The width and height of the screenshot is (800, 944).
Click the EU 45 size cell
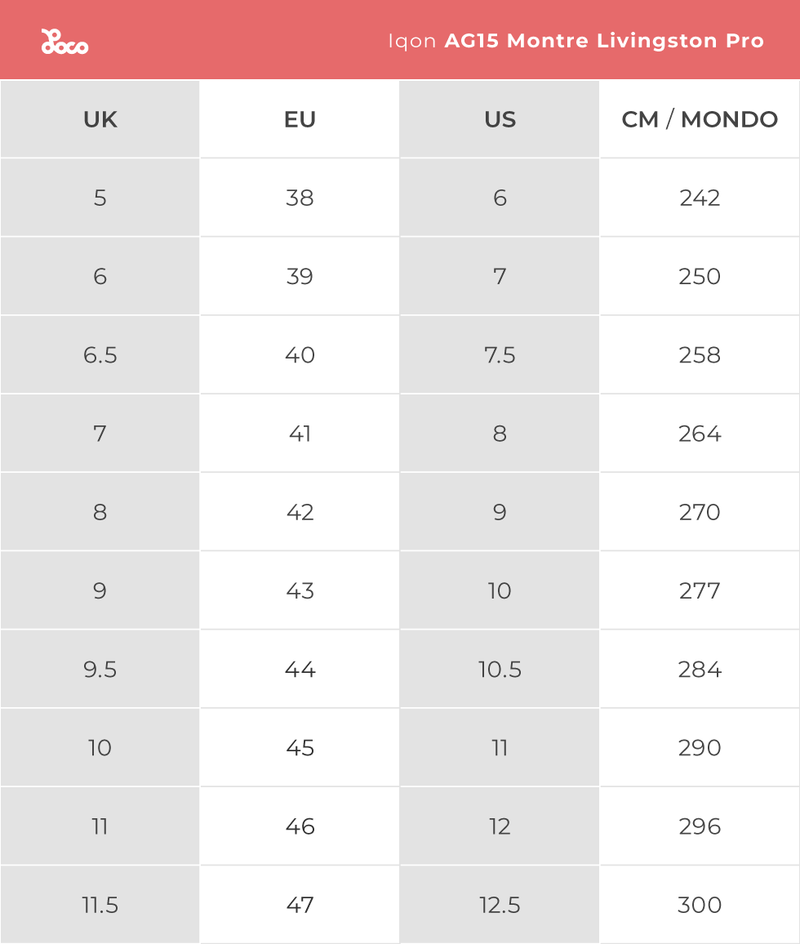click(300, 748)
